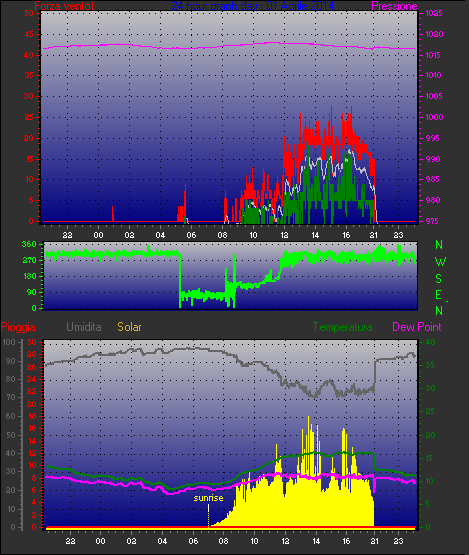Click the 360 wind direction scale value

pyautogui.click(x=29, y=244)
